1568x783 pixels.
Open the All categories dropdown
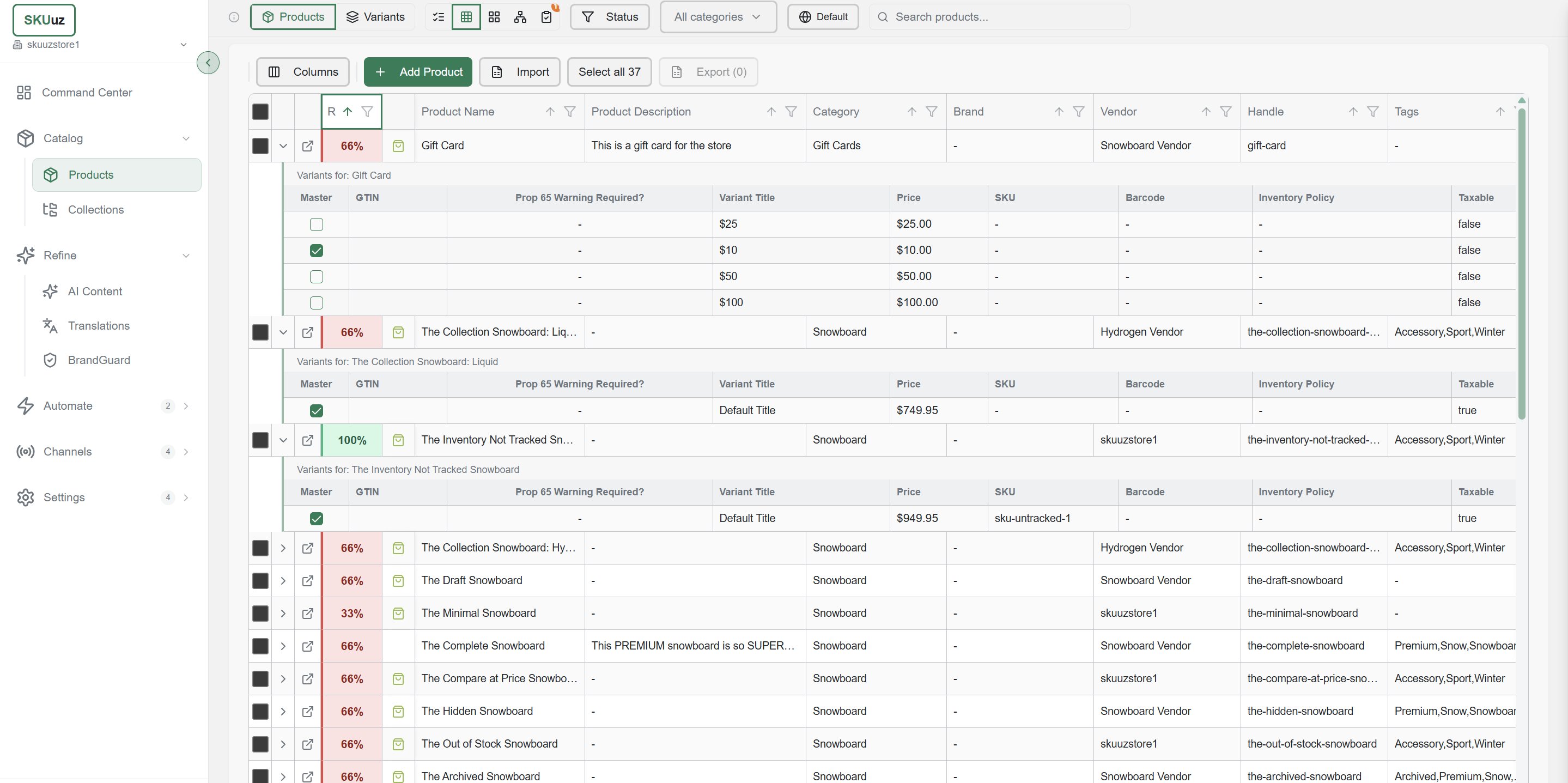click(x=718, y=17)
